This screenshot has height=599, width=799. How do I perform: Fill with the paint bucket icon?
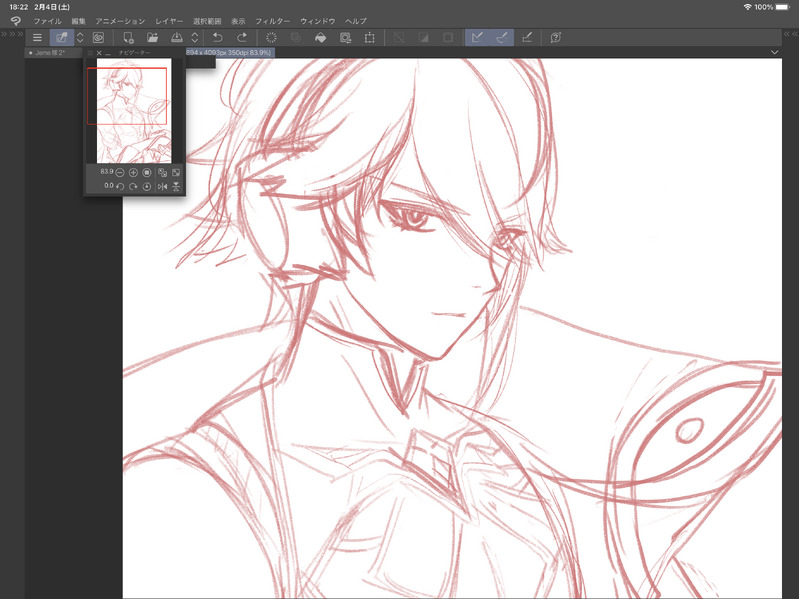[x=321, y=37]
